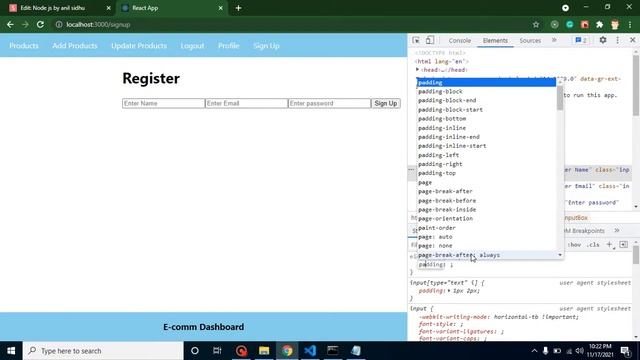
Task: Open the Chrome three-dot menu
Action: [x=630, y=24]
